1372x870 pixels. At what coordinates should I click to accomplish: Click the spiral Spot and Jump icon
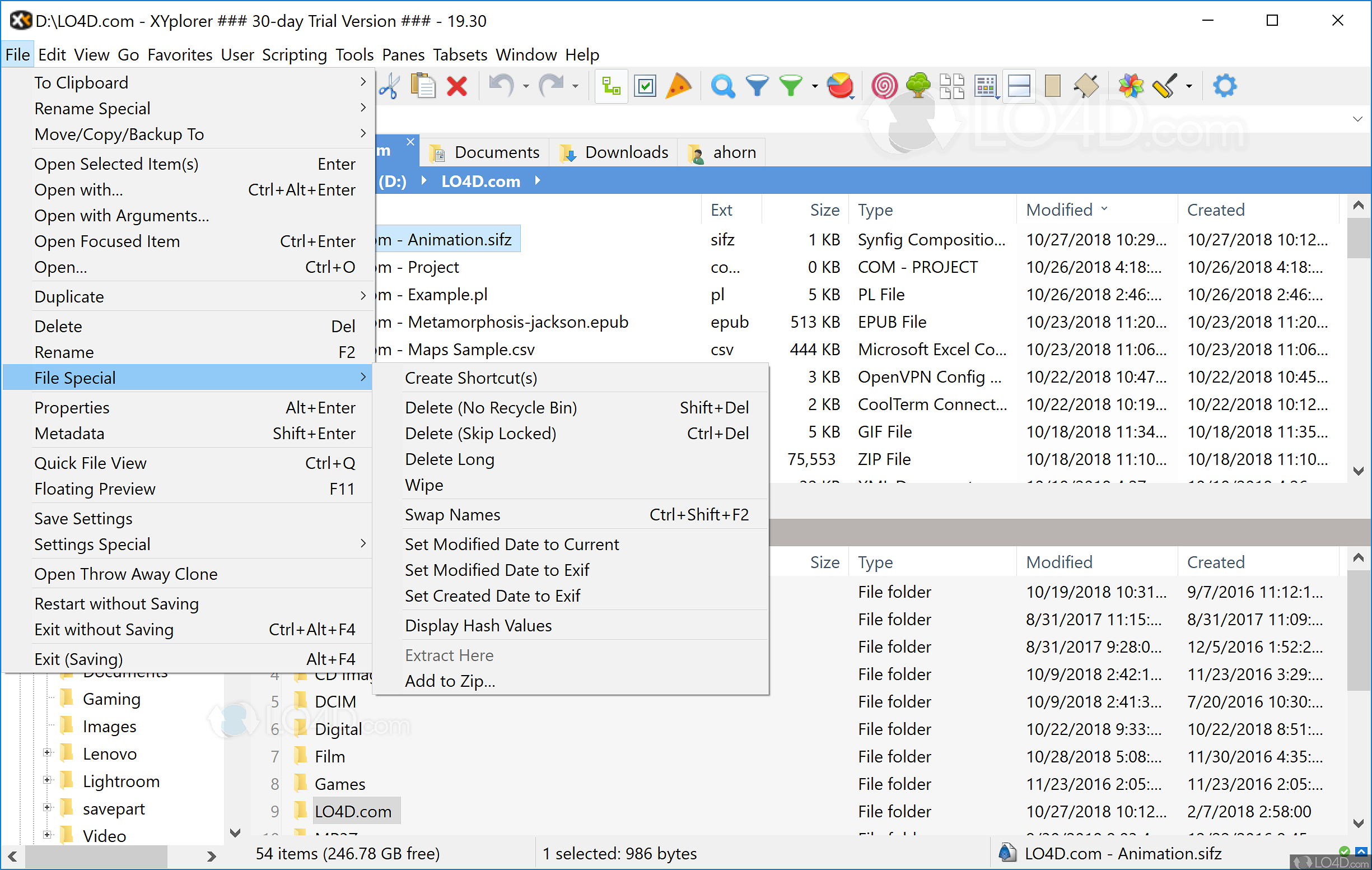(884, 86)
